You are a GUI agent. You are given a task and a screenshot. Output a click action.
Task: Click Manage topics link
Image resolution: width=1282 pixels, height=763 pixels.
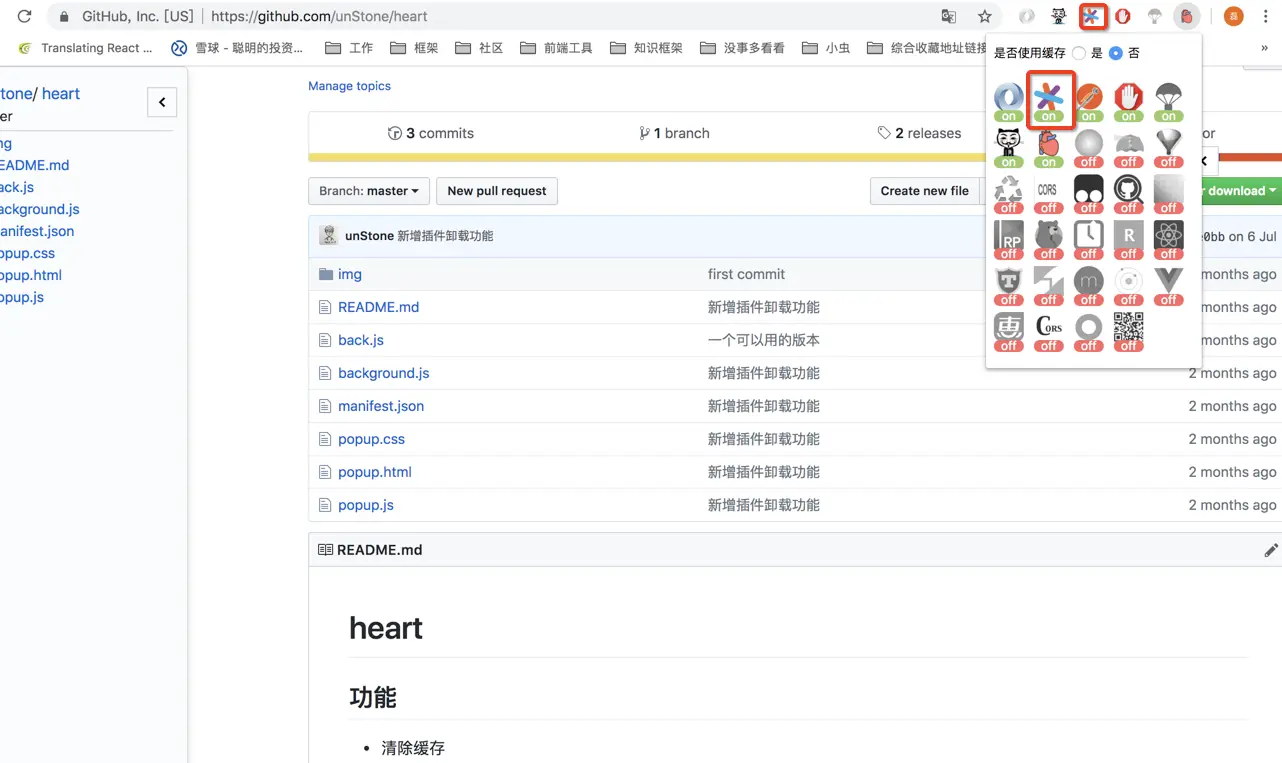point(349,86)
